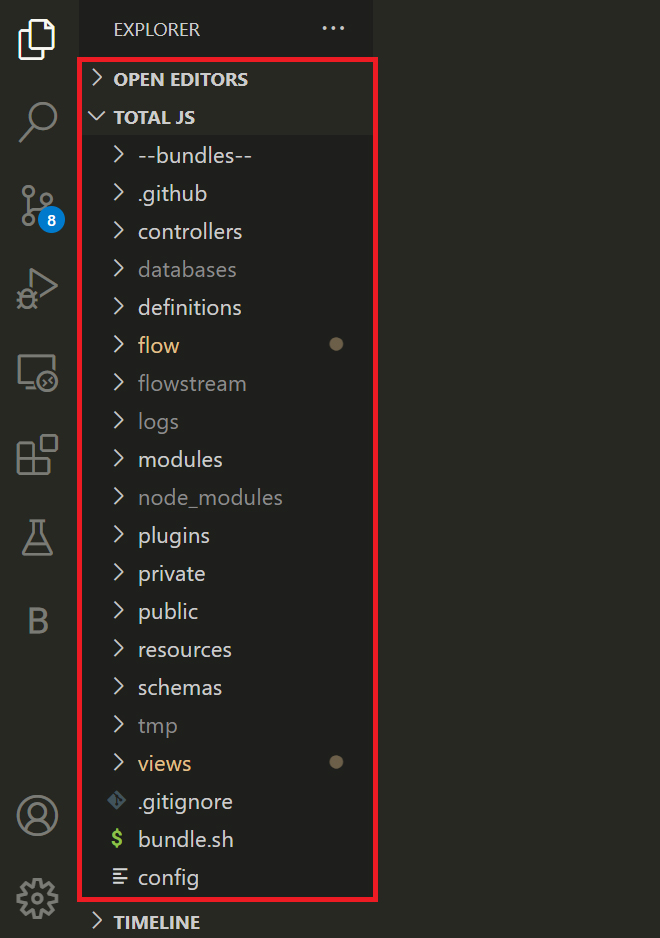Select the Testing flask icon
The width and height of the screenshot is (660, 938).
coord(38,538)
